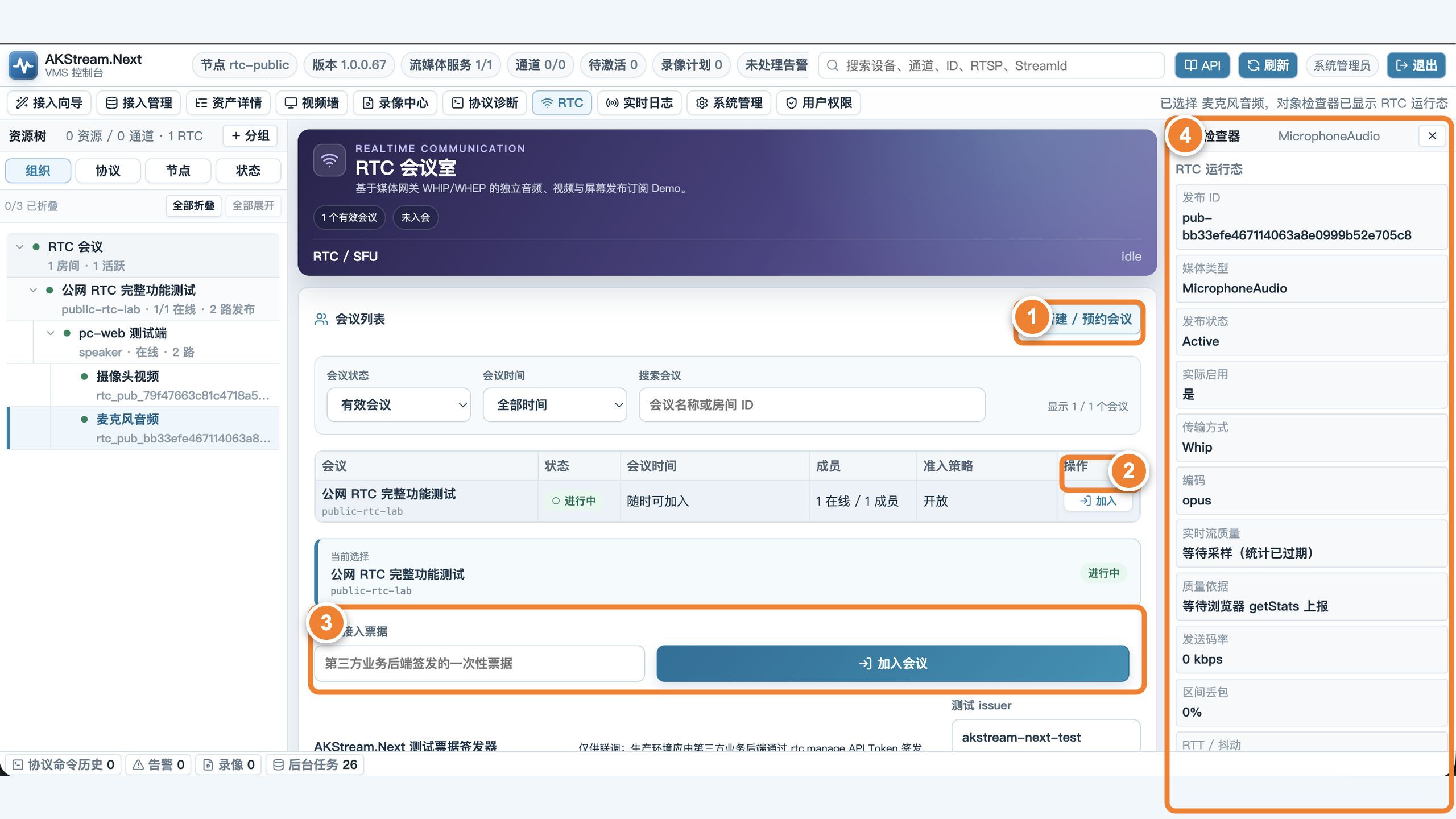Select the RTC tab

click(x=562, y=103)
